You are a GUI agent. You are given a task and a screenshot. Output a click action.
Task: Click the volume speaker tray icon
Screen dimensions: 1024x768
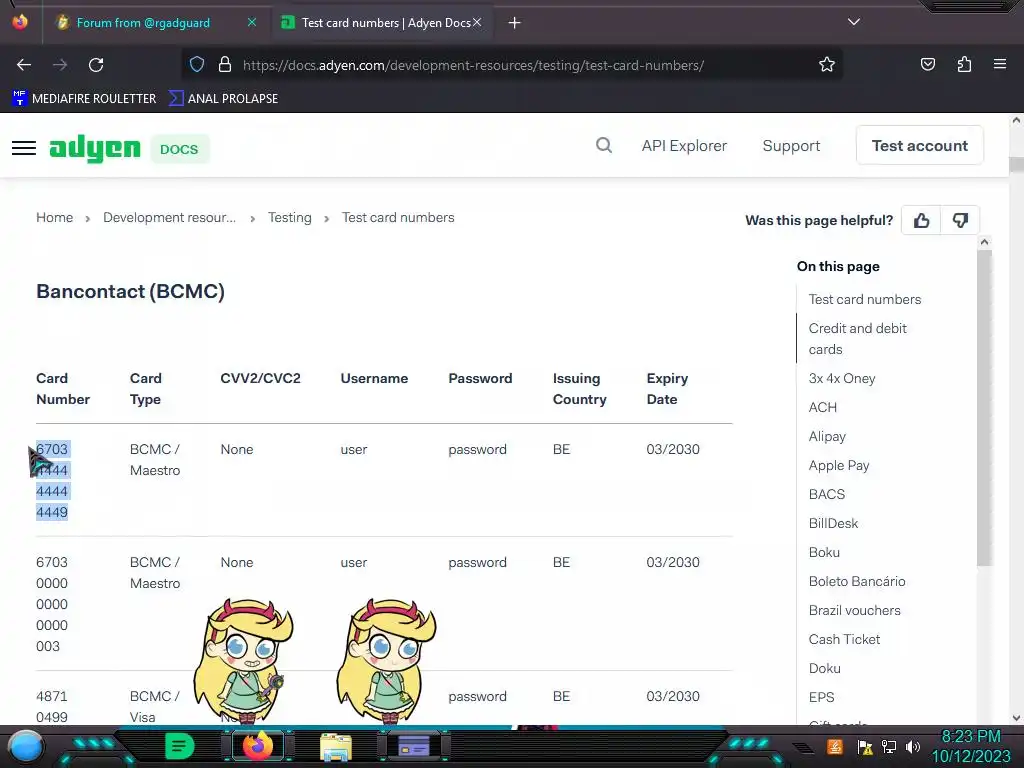point(913,746)
